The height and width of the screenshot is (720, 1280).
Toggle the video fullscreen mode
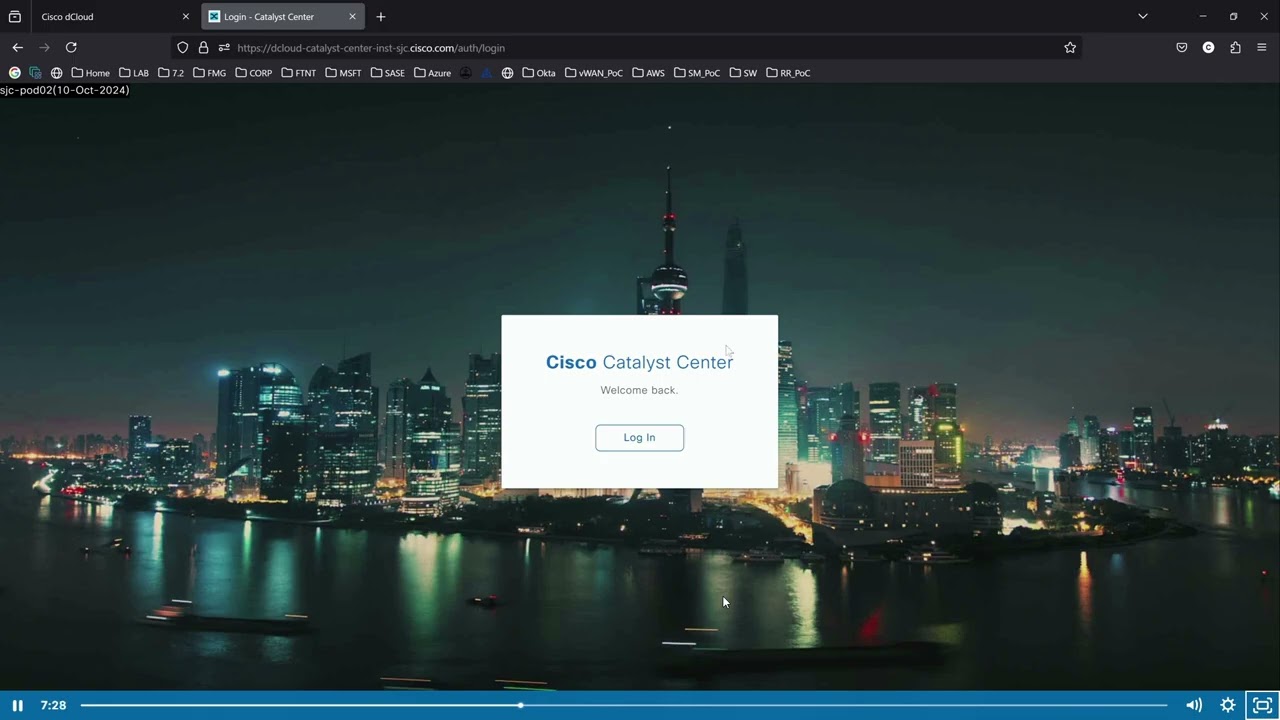pyautogui.click(x=1262, y=705)
